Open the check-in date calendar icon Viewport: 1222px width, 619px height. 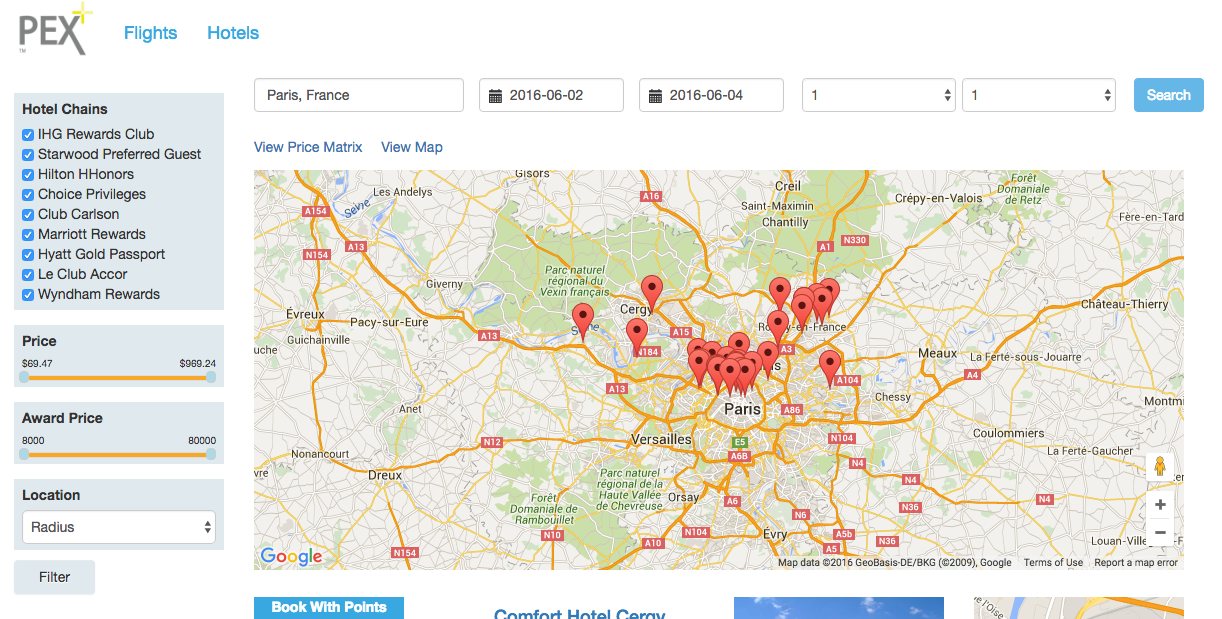click(494, 94)
